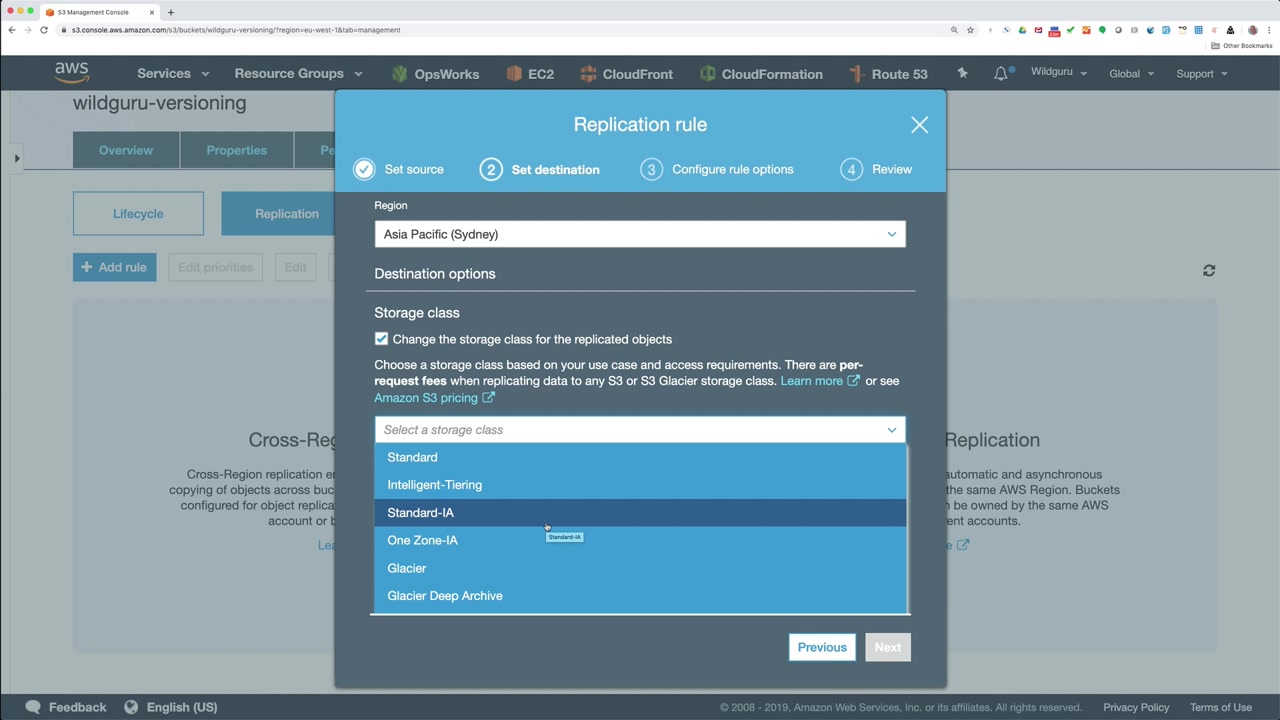Click the pin shortcuts icon

[x=962, y=73]
